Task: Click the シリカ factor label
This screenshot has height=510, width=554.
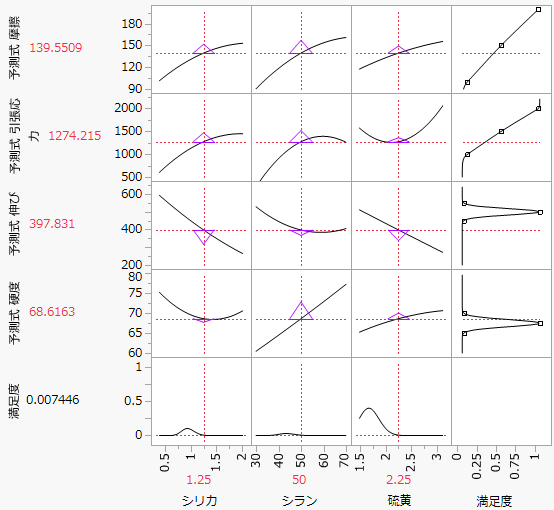Action: [x=199, y=501]
